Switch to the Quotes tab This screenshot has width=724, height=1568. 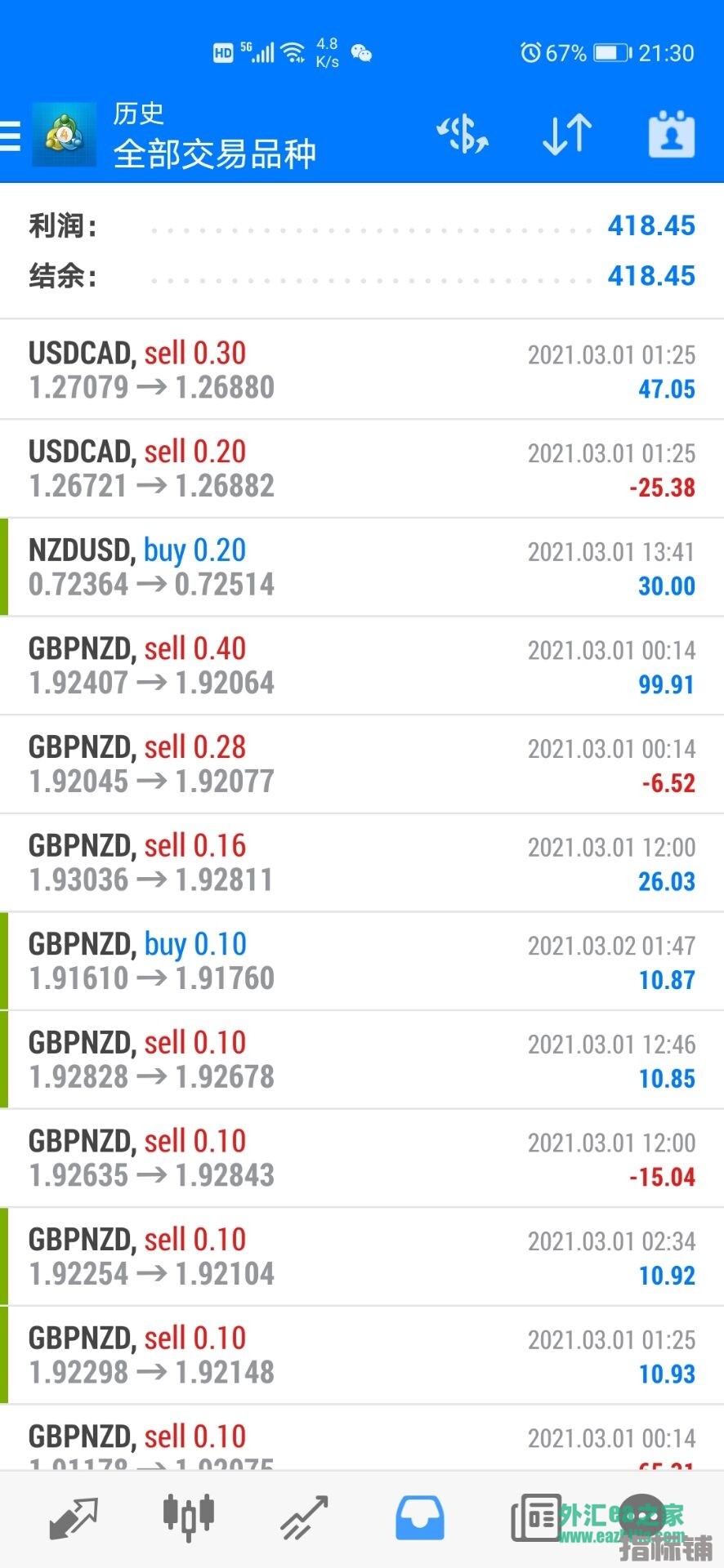(x=74, y=1518)
